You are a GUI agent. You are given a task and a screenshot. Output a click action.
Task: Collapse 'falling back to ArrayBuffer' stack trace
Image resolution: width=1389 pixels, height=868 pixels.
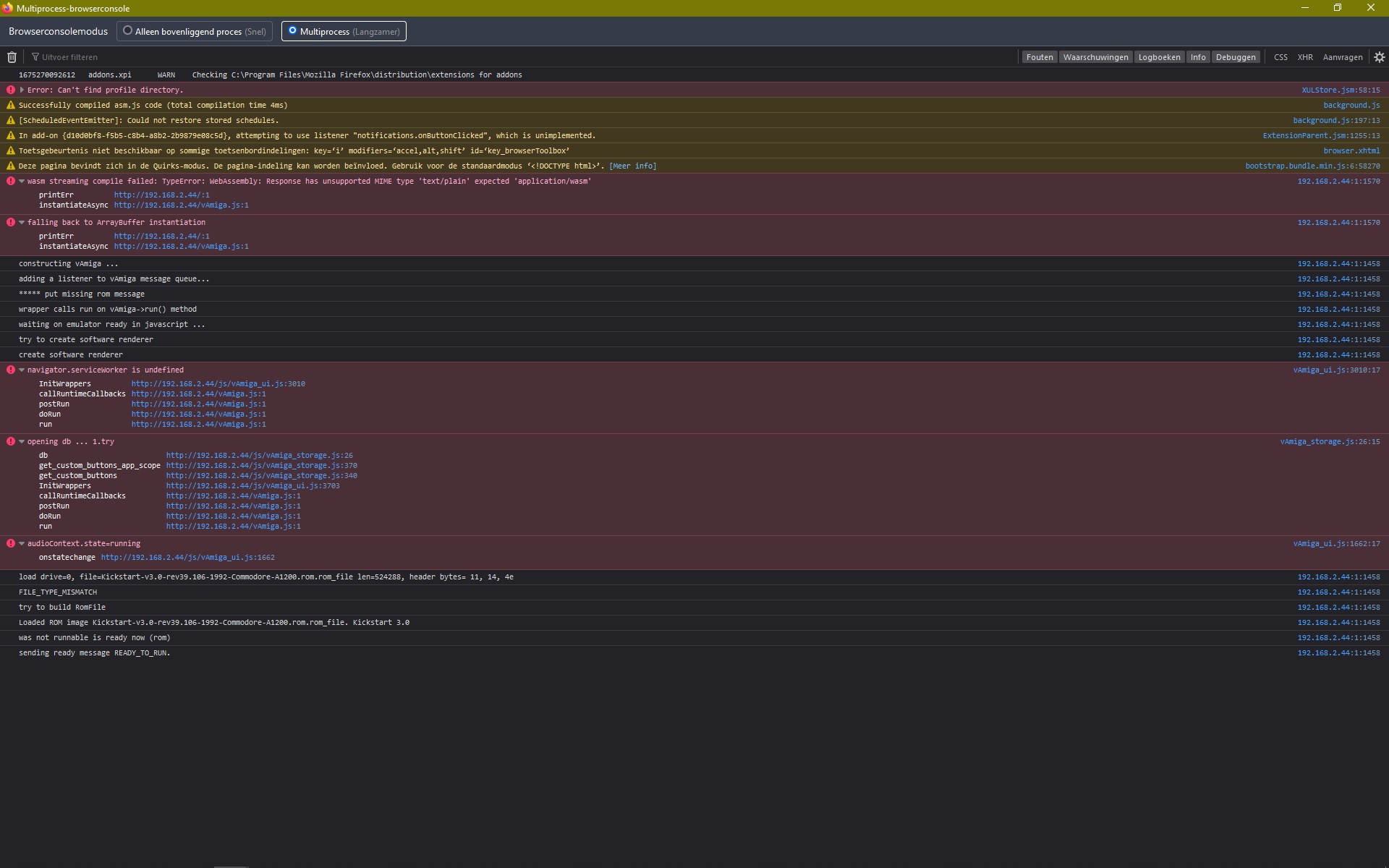22,223
